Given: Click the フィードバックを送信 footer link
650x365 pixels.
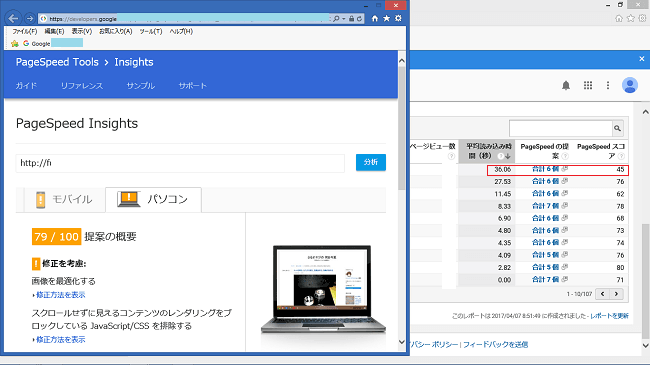Looking at the screenshot, I should click(x=495, y=345).
